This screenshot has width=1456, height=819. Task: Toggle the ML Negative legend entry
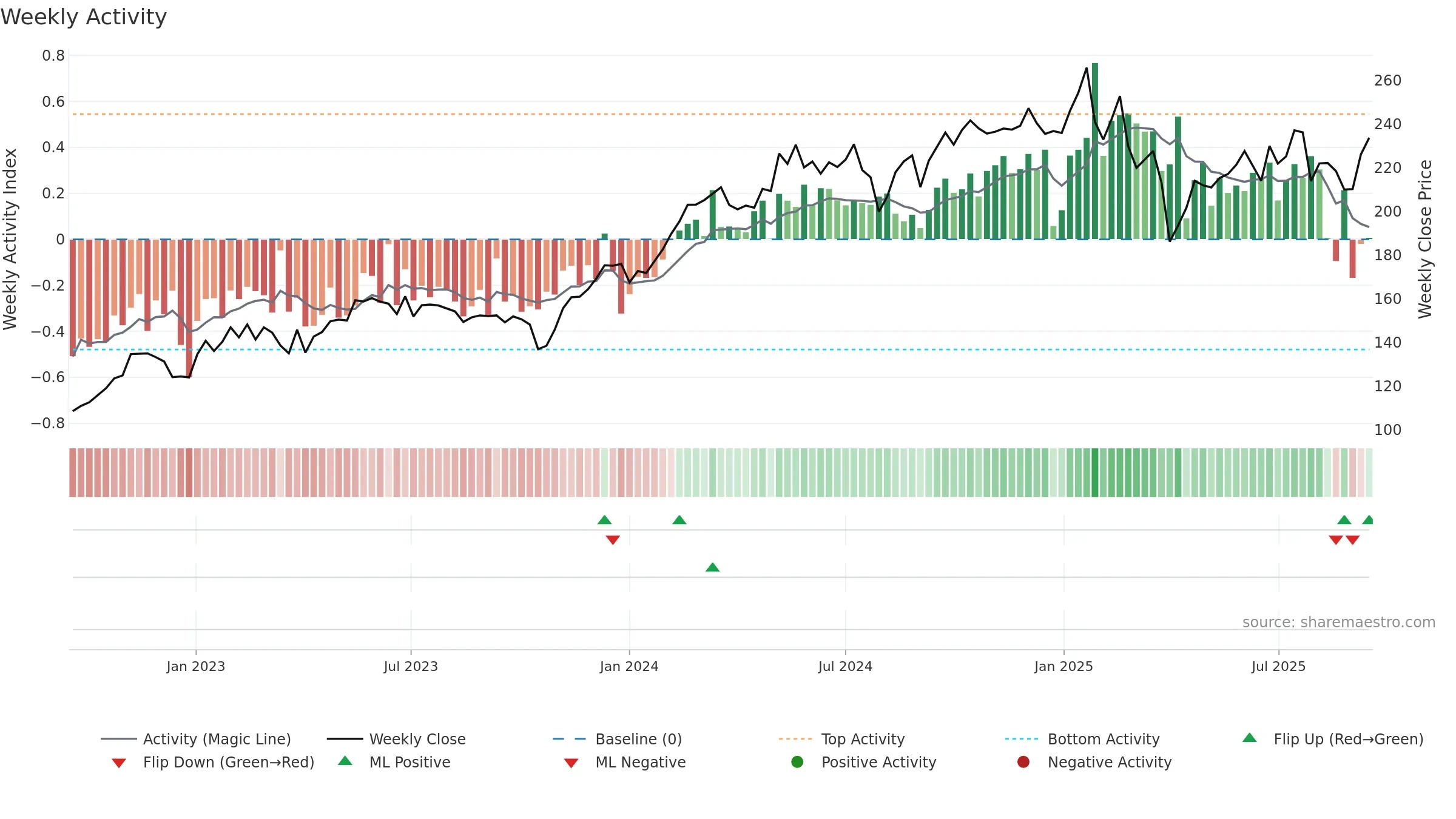[625, 762]
